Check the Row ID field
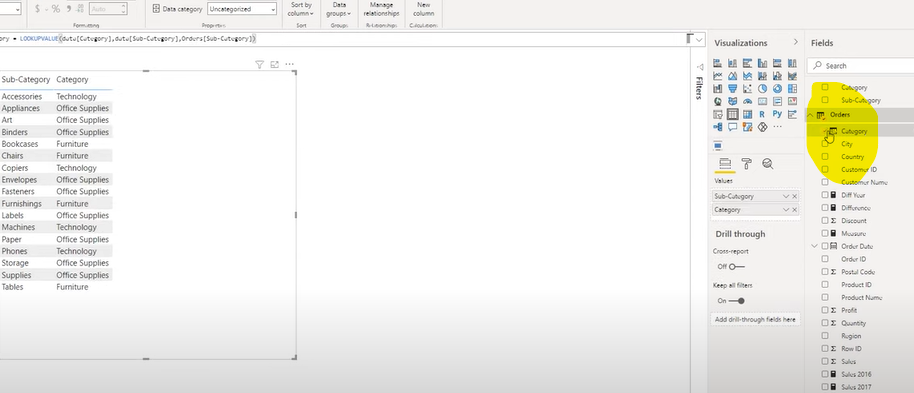The image size is (914, 393). pyautogui.click(x=825, y=349)
